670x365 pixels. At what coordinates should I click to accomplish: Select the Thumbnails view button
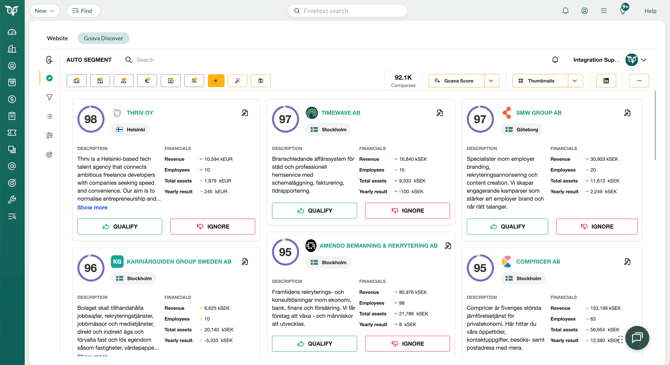click(541, 80)
